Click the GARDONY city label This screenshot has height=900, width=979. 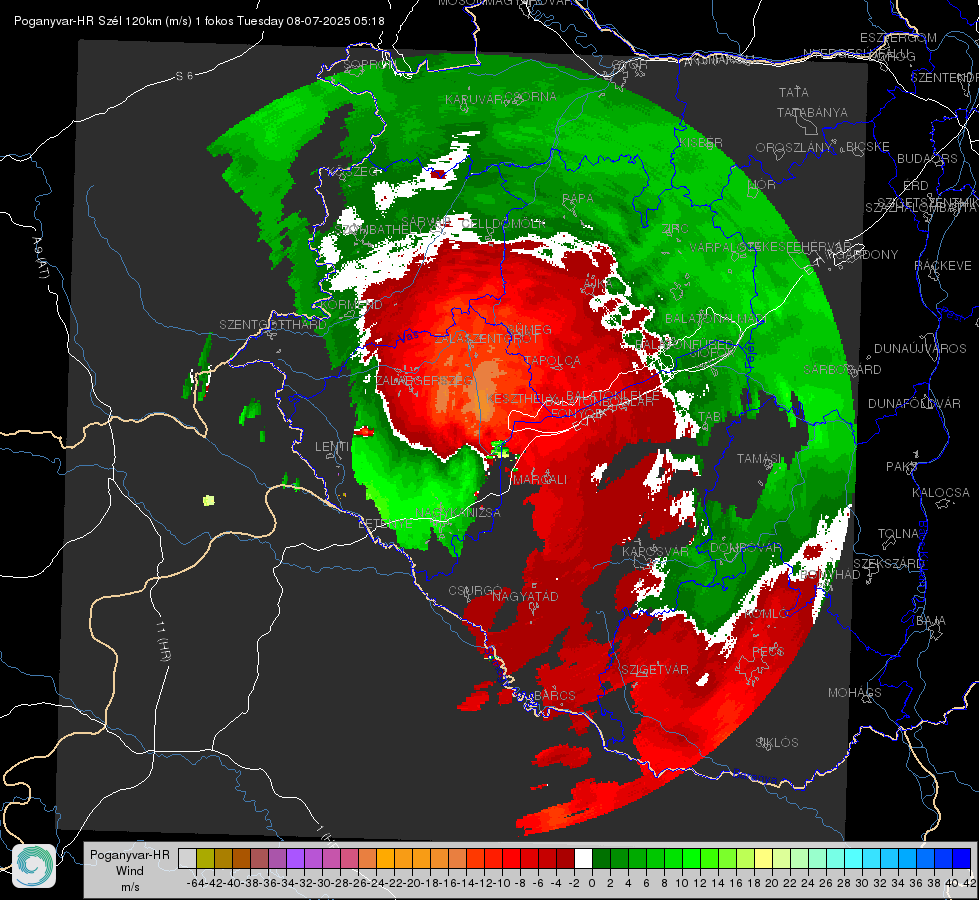(x=867, y=255)
